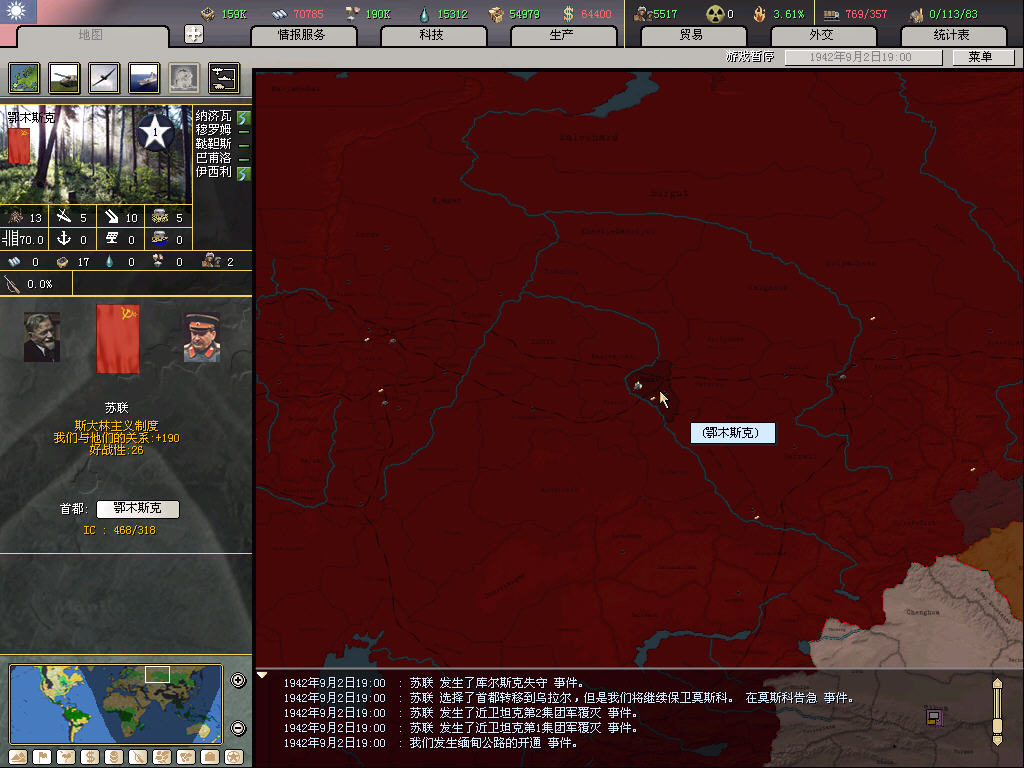The image size is (1024, 768).
Task: Toggle the flag political map mode
Action: pos(42,757)
